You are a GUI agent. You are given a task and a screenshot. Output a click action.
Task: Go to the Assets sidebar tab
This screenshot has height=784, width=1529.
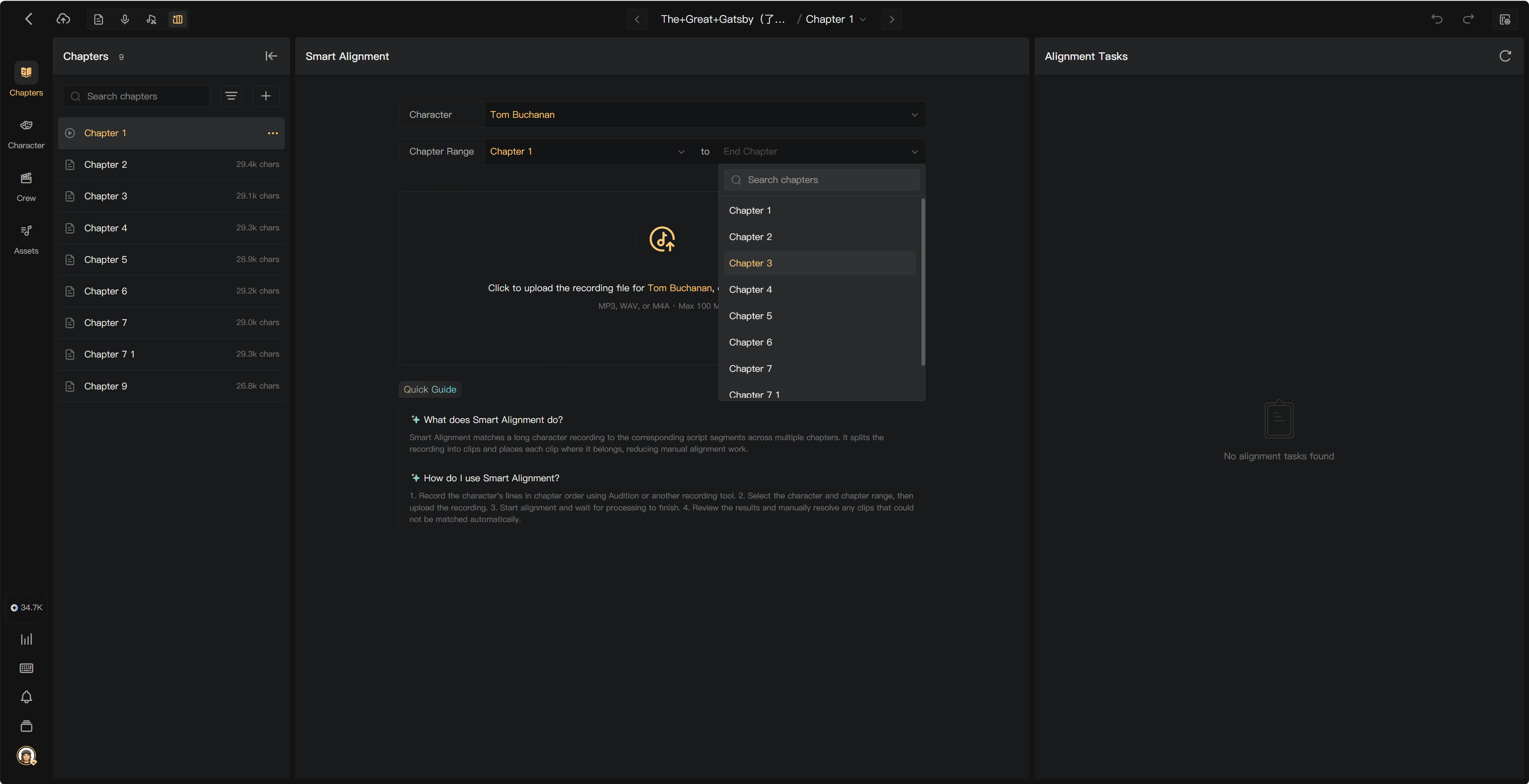pyautogui.click(x=26, y=239)
